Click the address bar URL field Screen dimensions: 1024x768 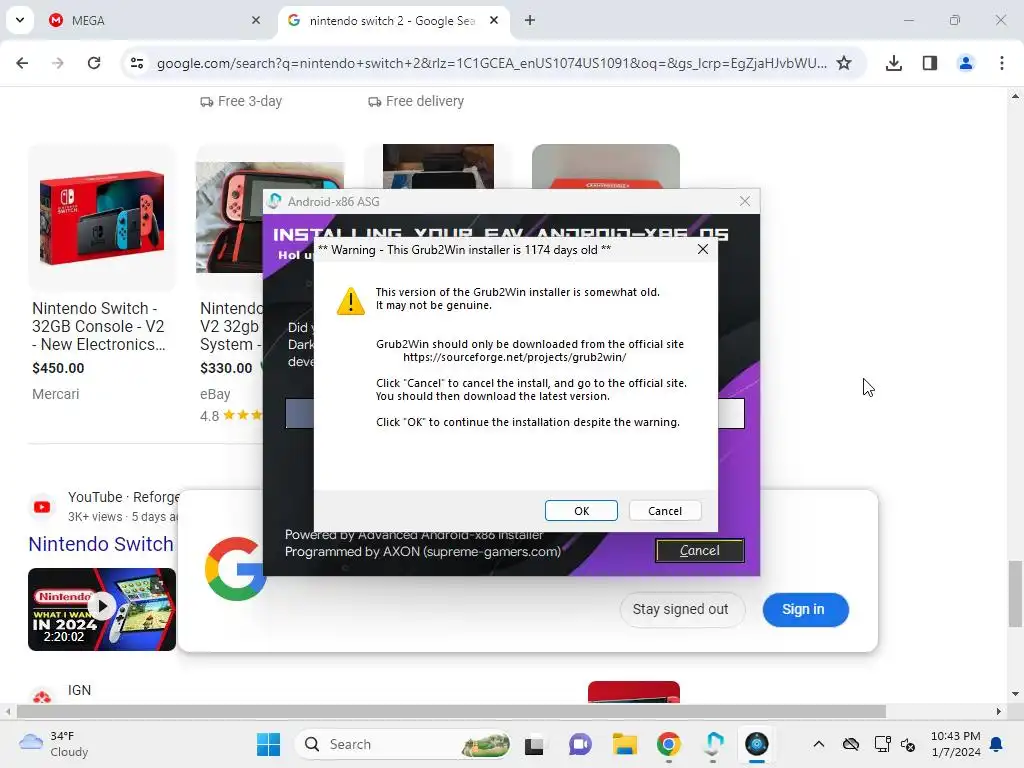492,63
